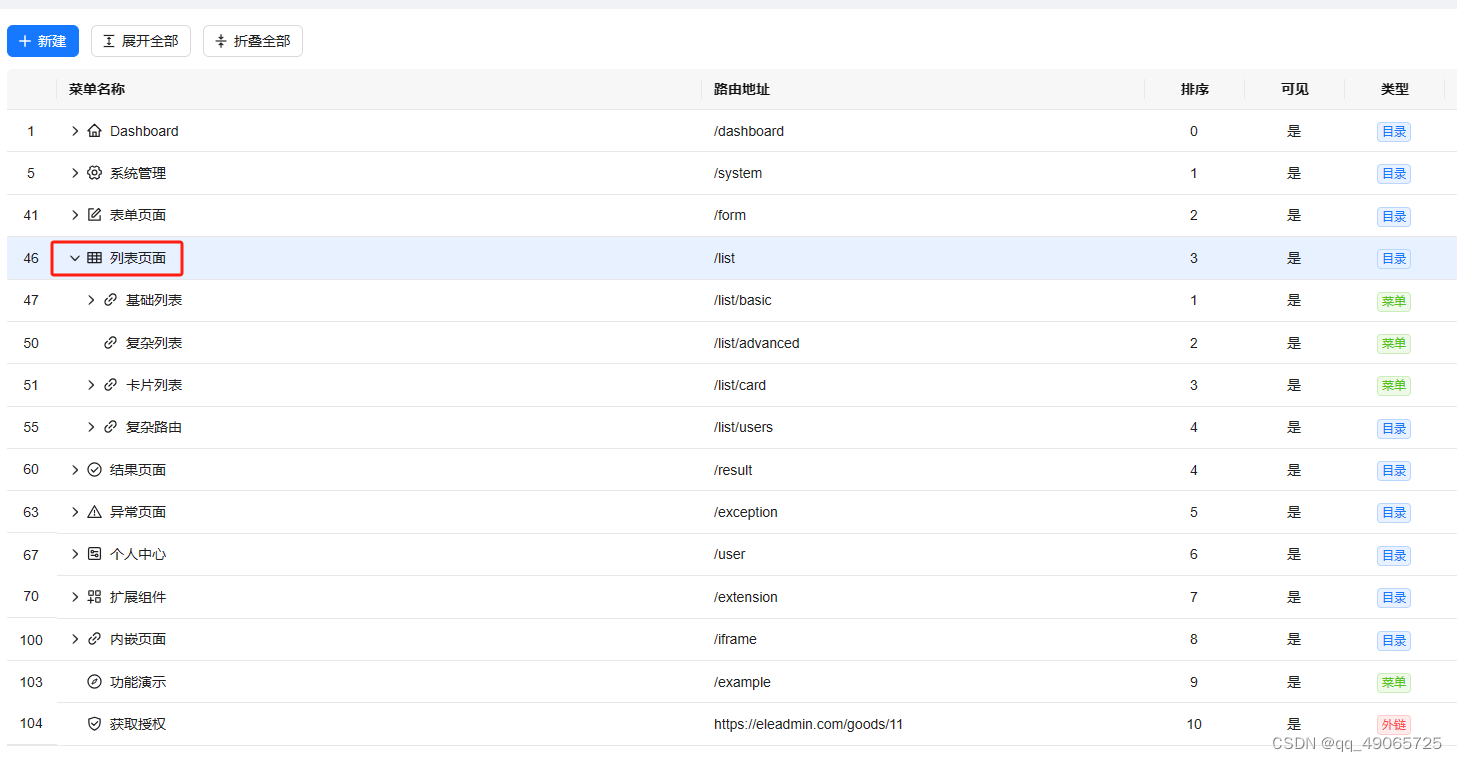Image resolution: width=1457 pixels, height=761 pixels.
Task: Expand the 扩展组件 row
Action: (x=75, y=597)
